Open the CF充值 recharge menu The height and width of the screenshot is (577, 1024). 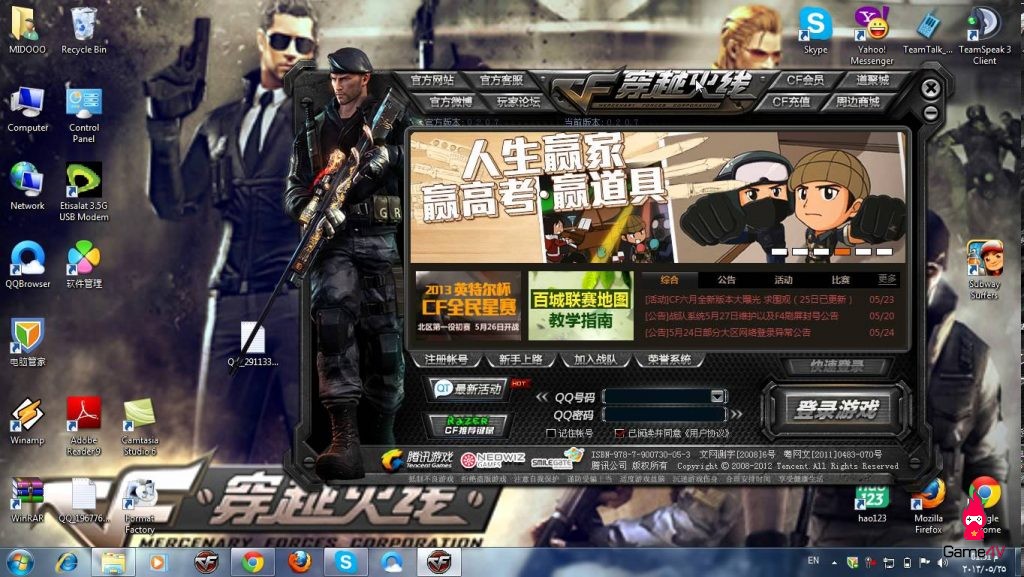point(791,102)
